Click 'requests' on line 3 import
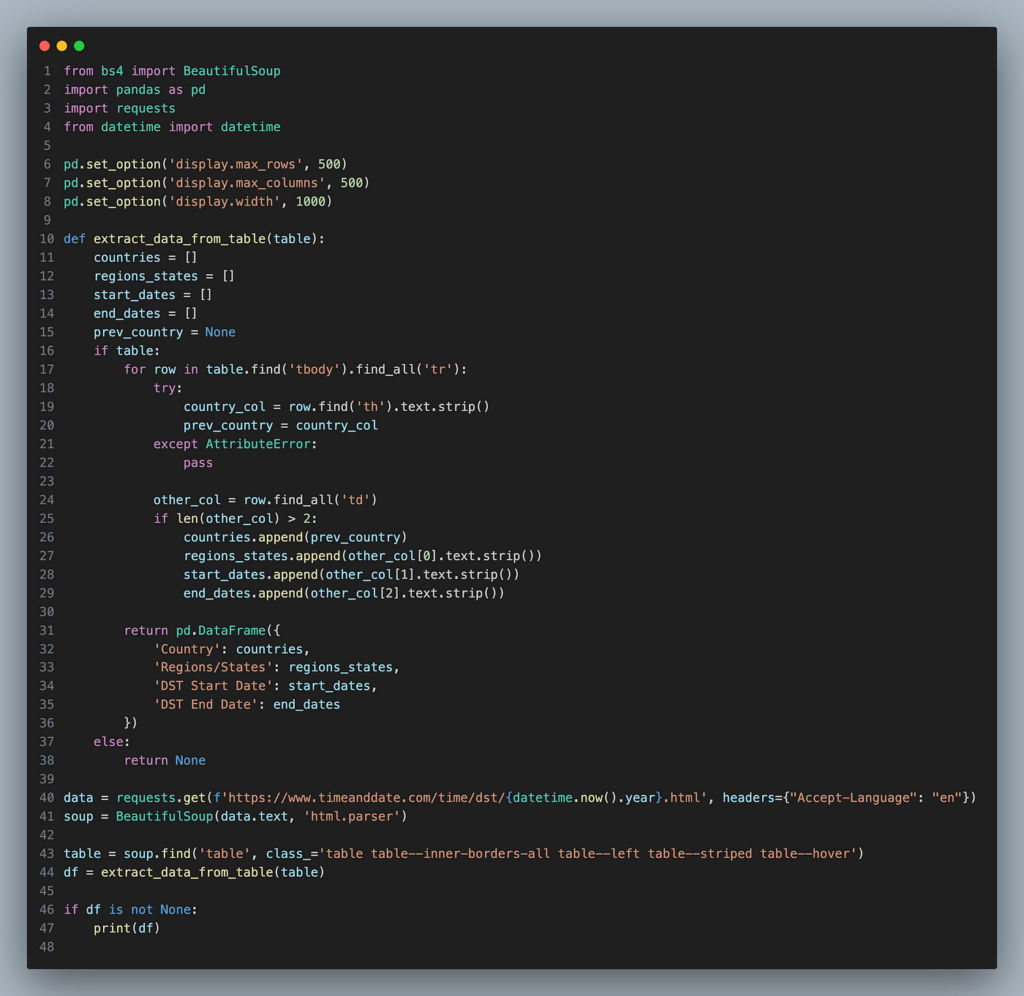 pyautogui.click(x=146, y=108)
